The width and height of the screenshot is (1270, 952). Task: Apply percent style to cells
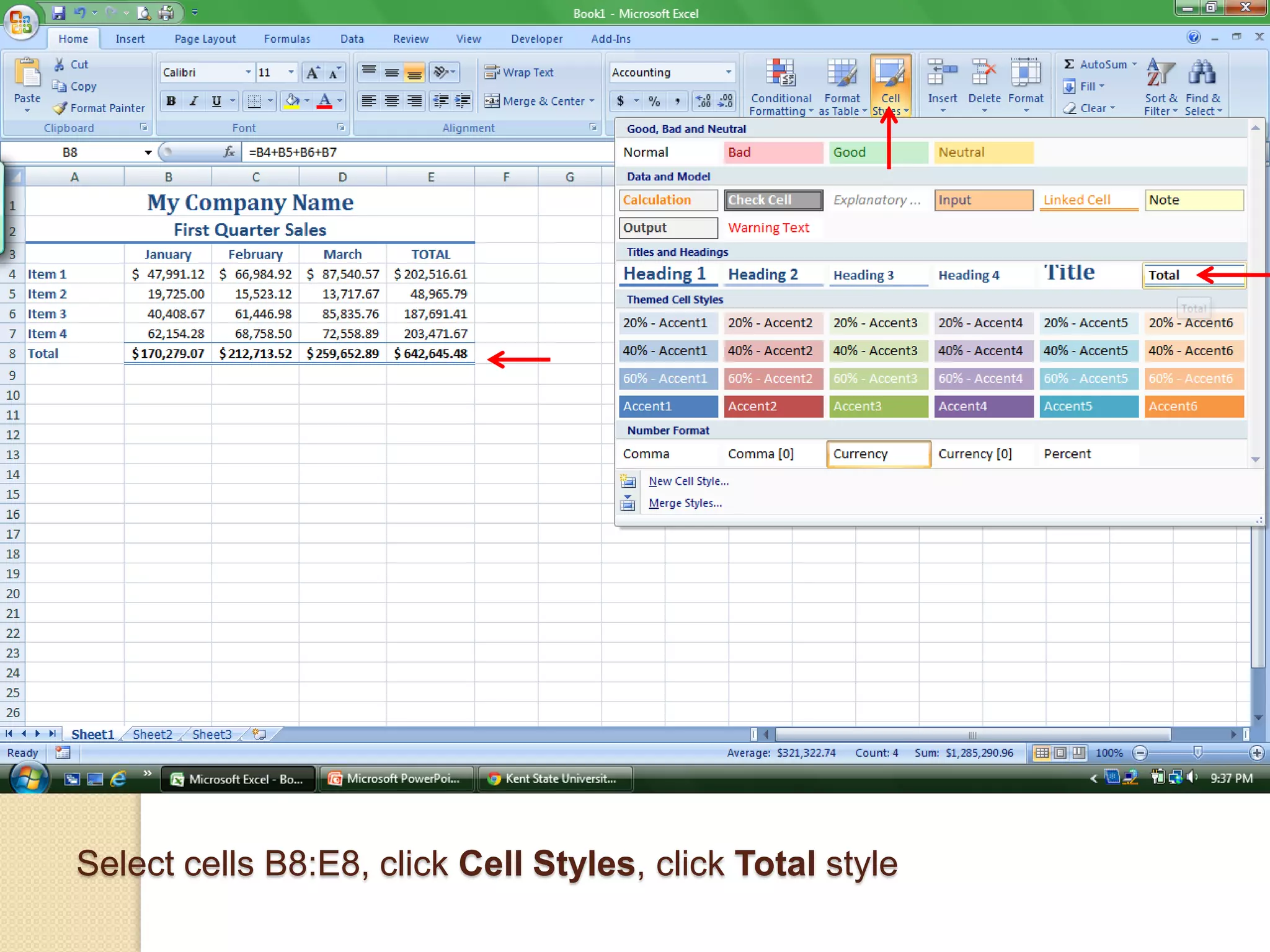tap(654, 101)
